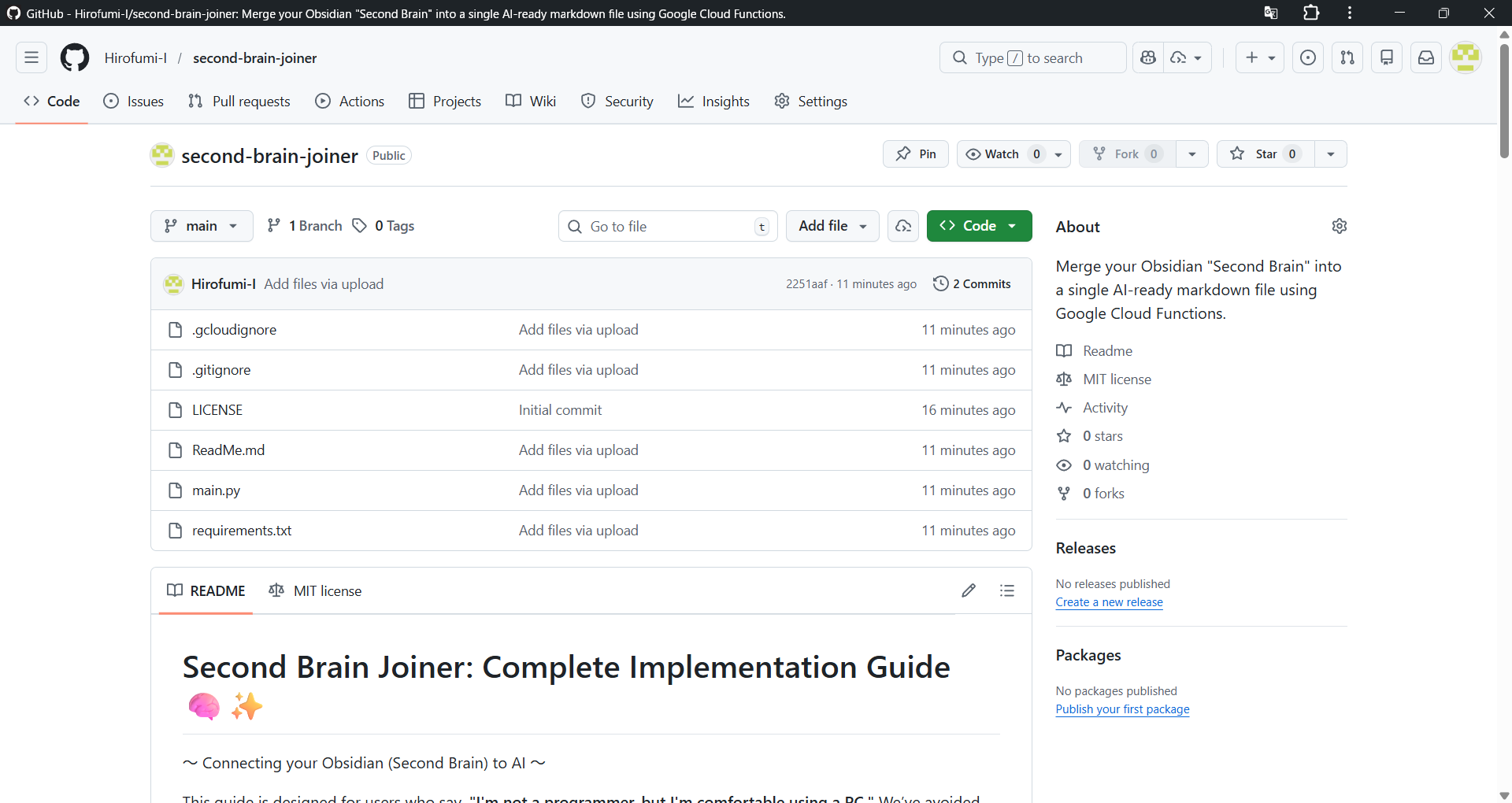Open the notifications inbox icon
The height and width of the screenshot is (803, 1512).
[1425, 57]
